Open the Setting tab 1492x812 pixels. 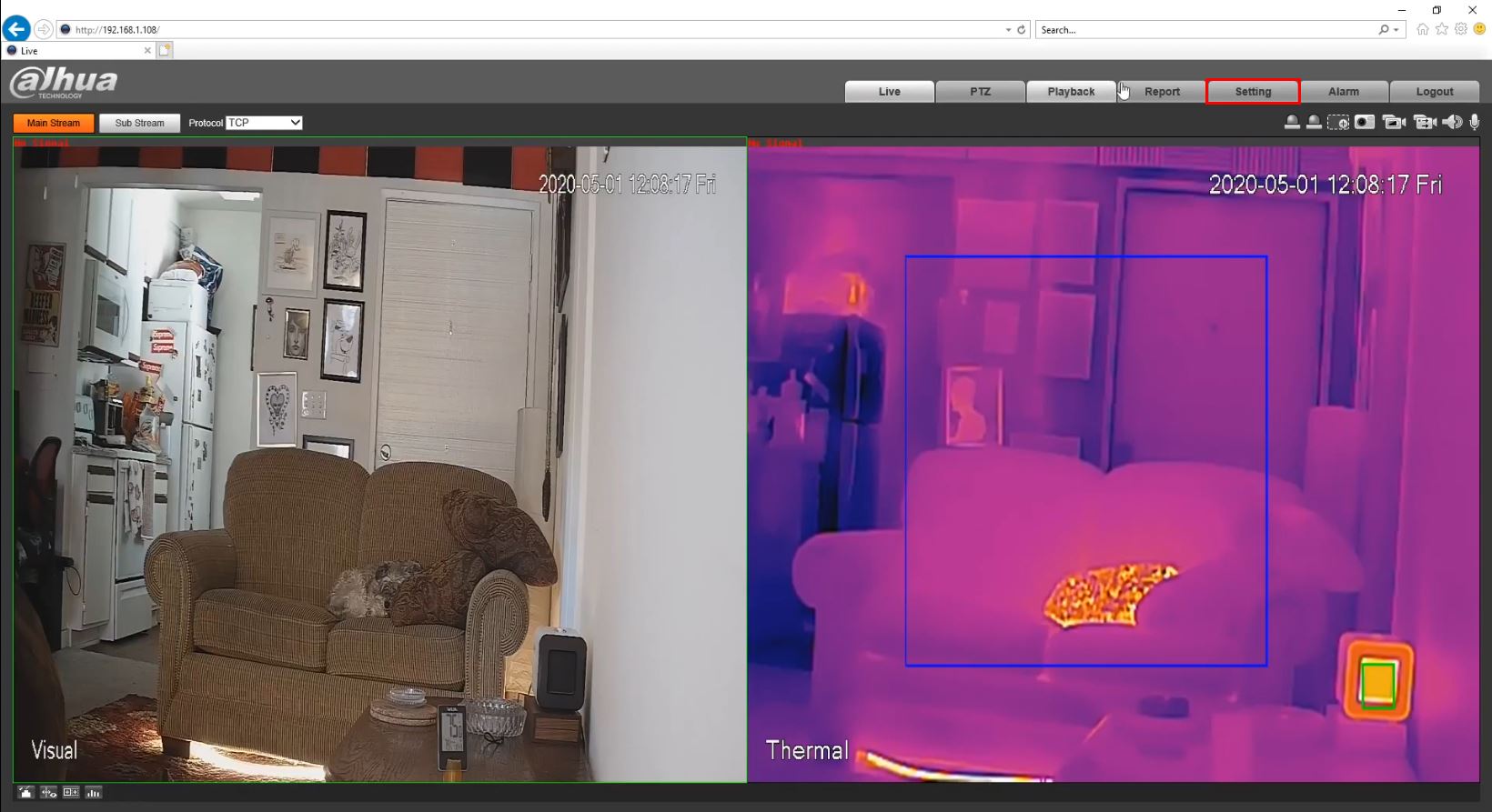1254,92
